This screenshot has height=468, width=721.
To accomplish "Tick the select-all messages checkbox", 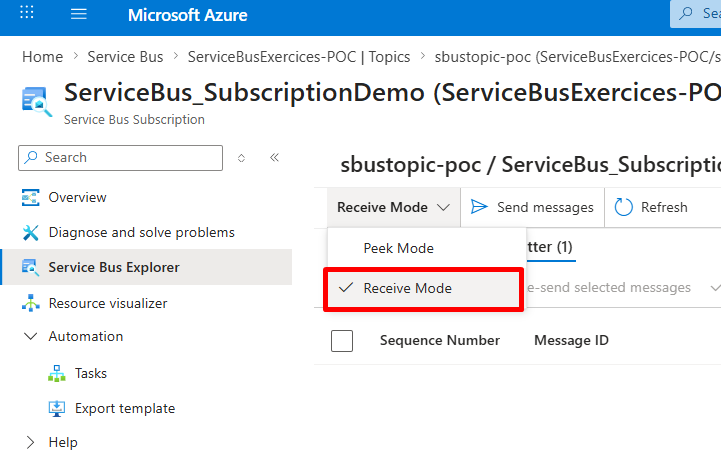I will tap(342, 341).
